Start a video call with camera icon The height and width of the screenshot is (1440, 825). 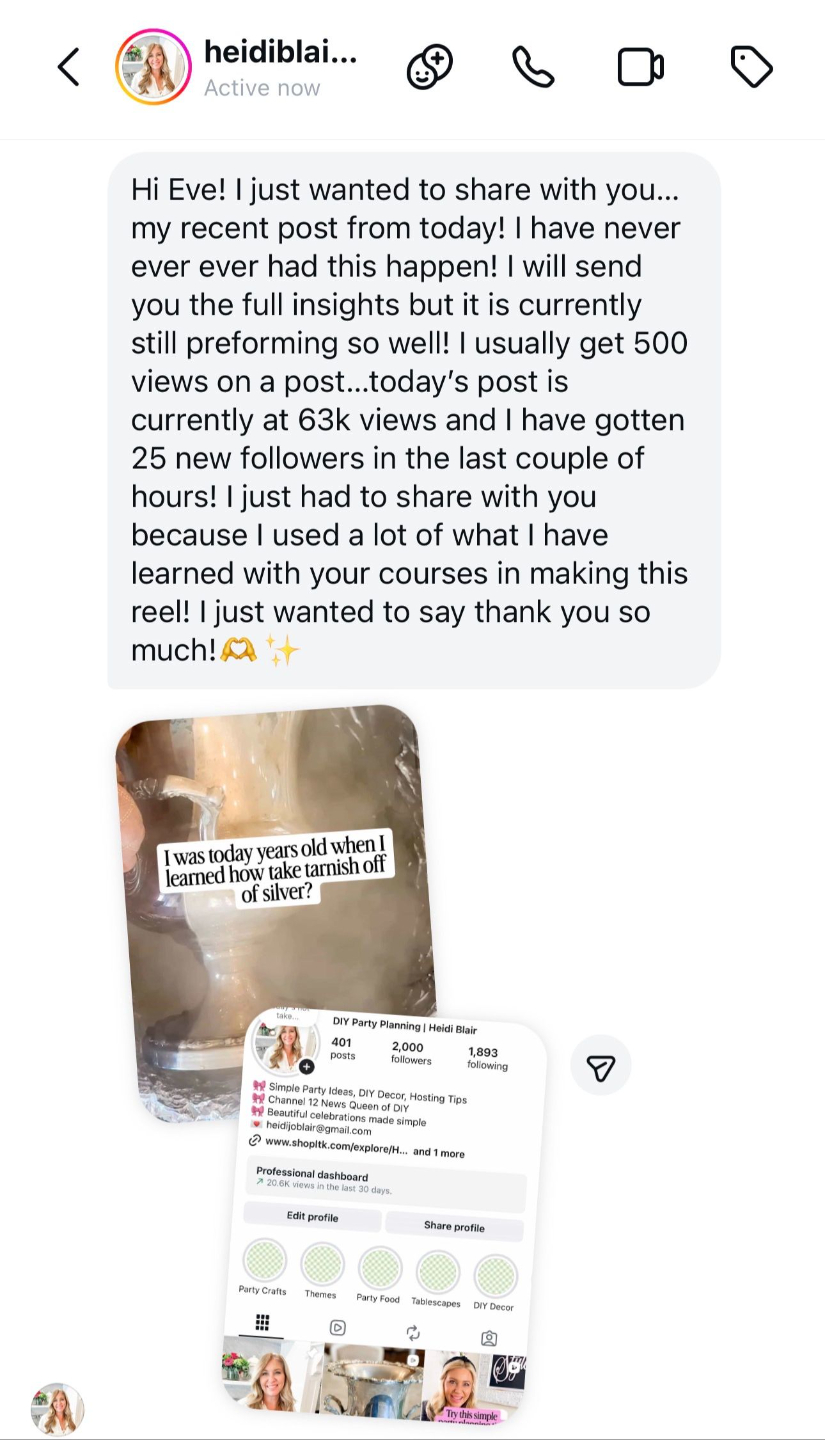point(641,68)
